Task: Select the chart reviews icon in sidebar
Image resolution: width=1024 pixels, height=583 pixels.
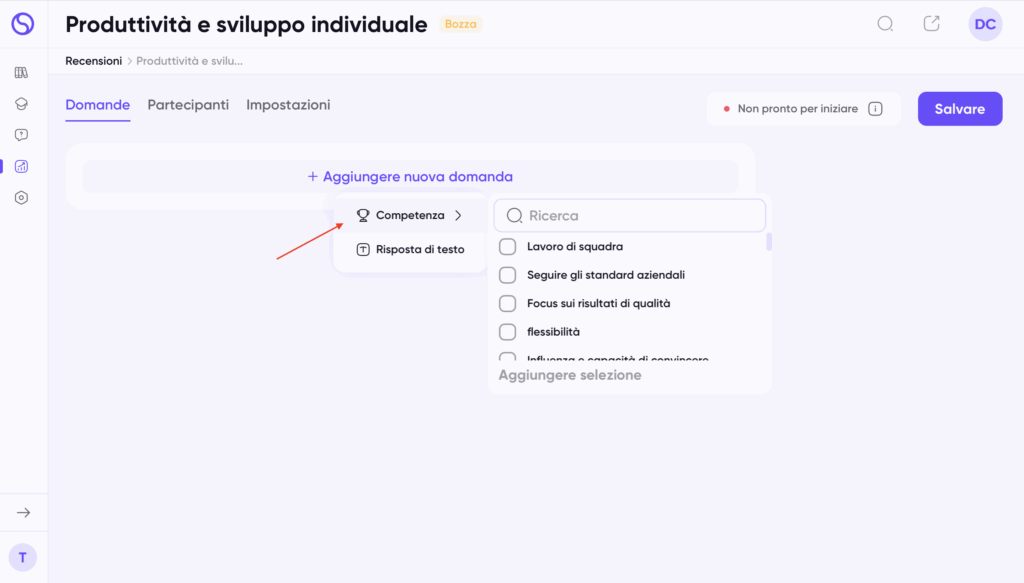Action: (21, 167)
